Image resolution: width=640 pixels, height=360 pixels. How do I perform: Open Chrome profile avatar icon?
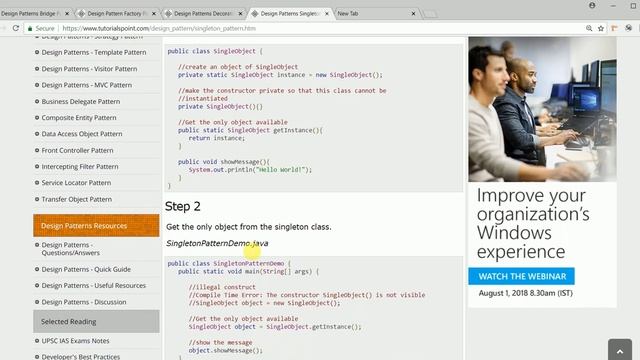point(592,5)
